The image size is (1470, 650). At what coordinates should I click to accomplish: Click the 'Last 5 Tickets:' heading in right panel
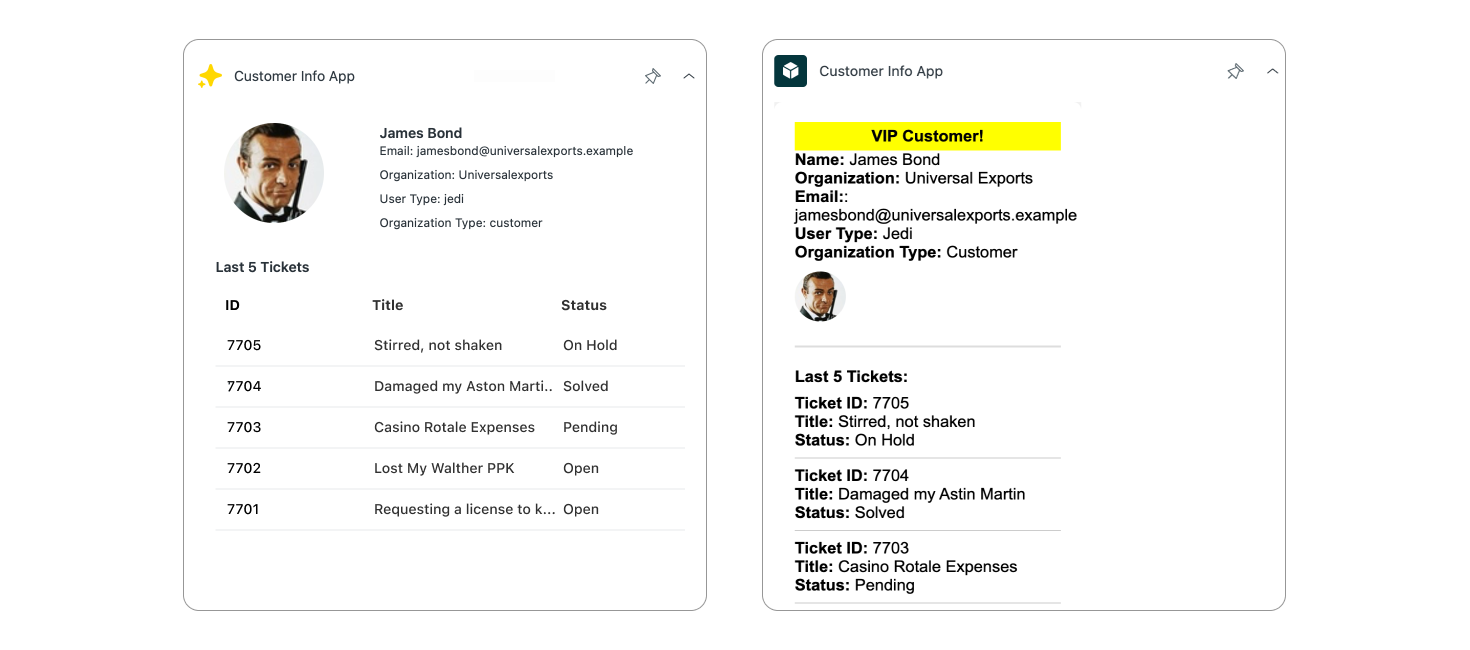tap(851, 377)
